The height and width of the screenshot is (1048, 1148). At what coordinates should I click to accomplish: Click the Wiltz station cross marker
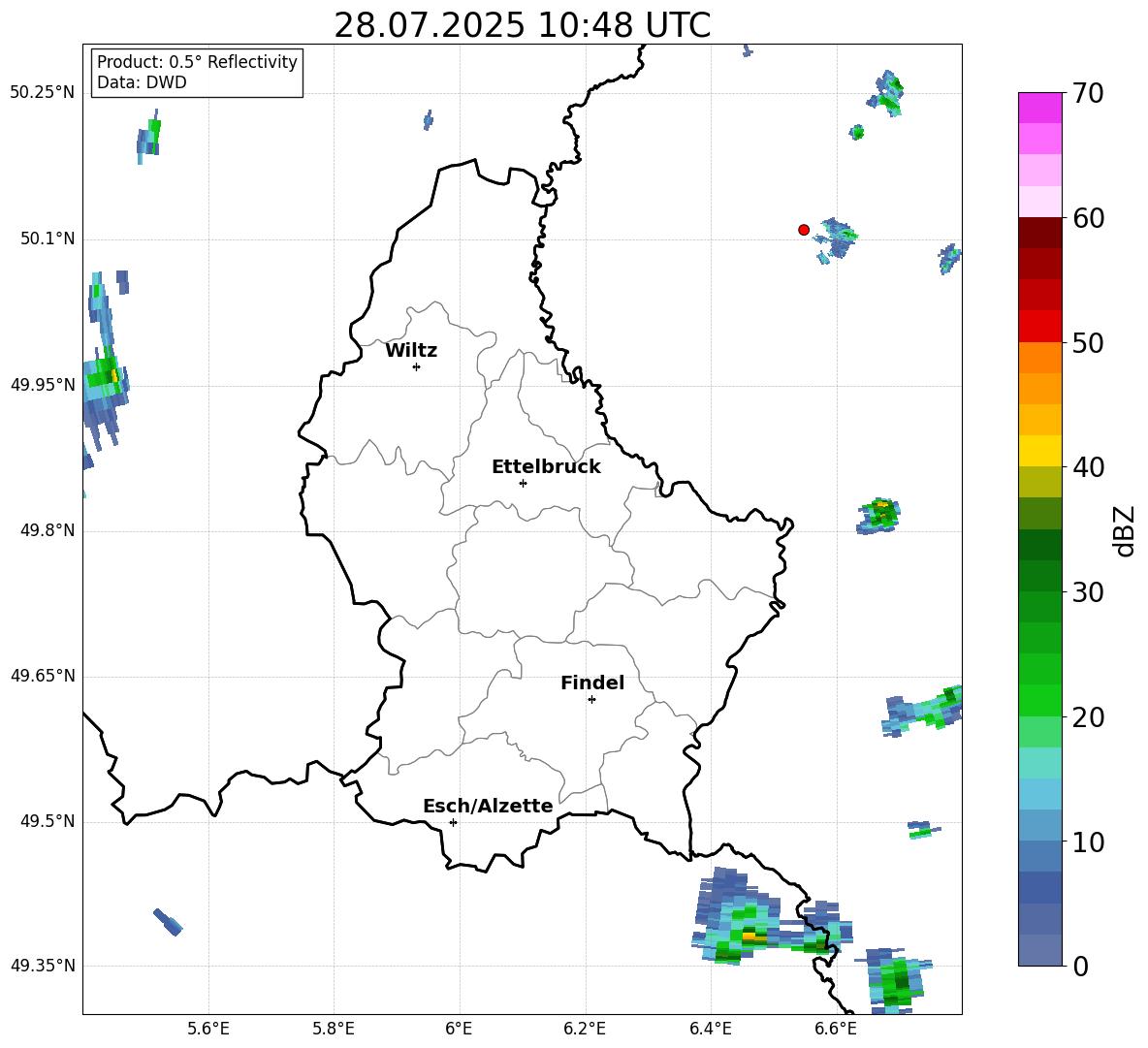pos(417,366)
